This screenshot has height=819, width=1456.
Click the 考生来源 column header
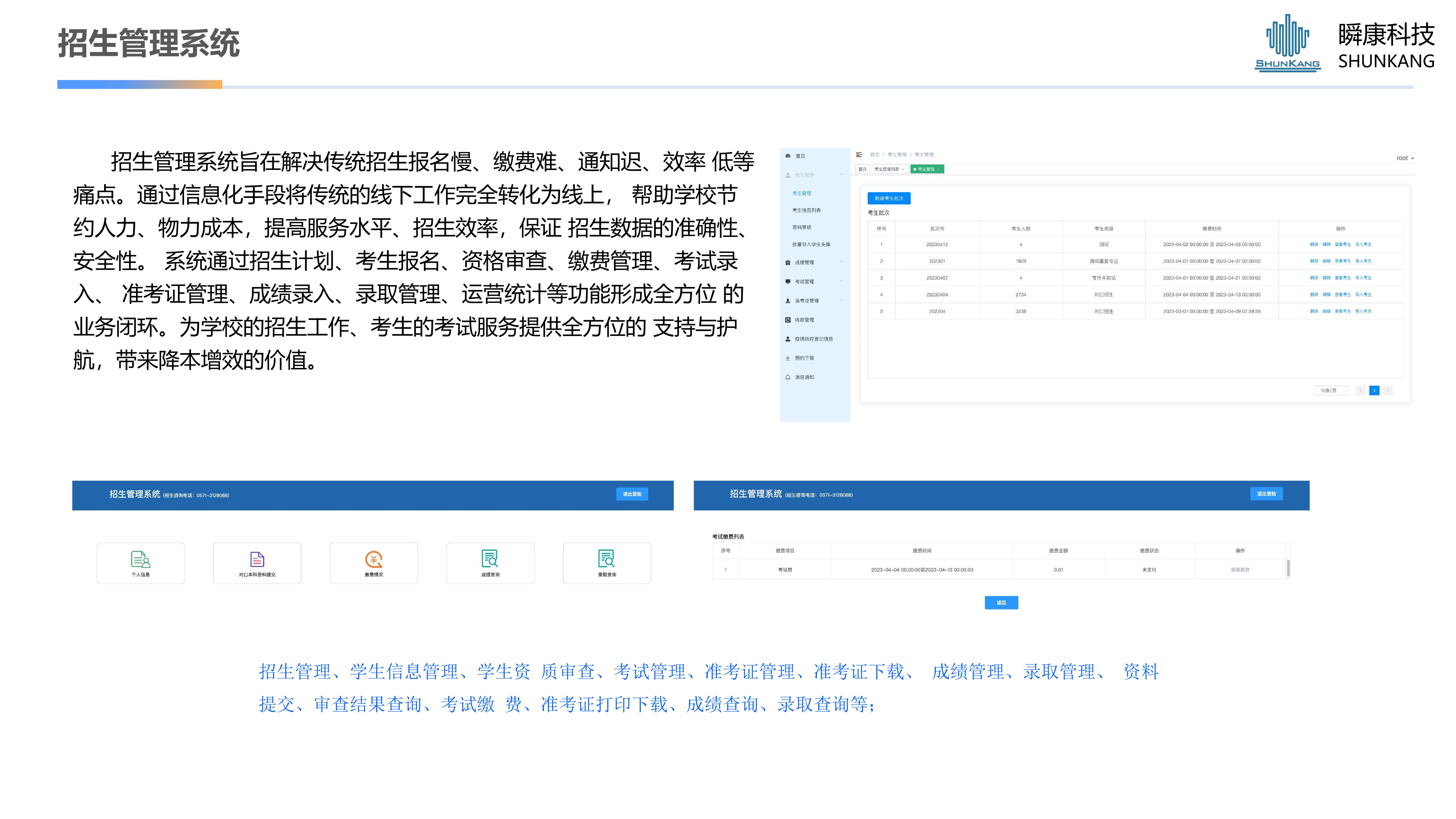tap(1104, 229)
